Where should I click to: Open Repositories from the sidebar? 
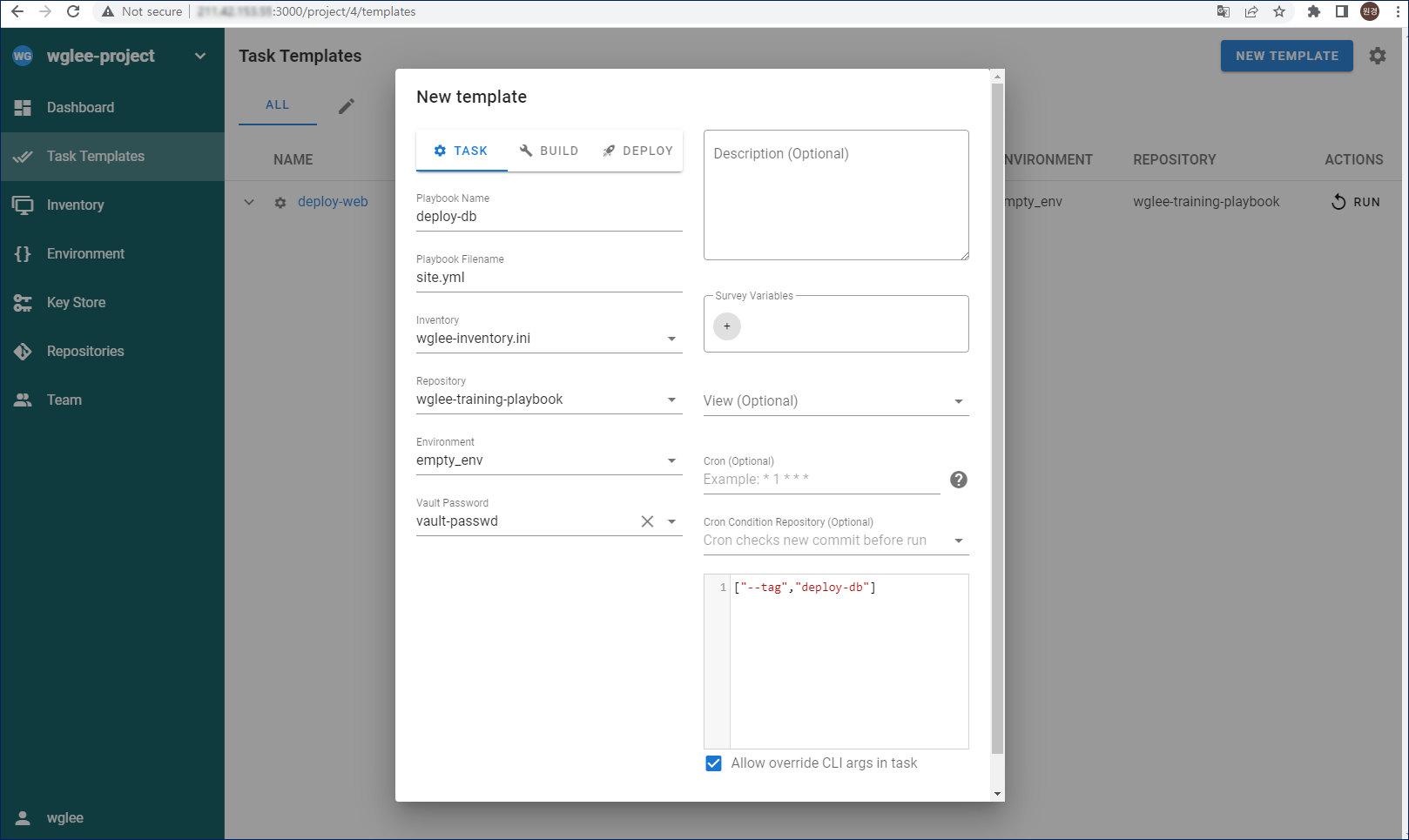(x=112, y=352)
